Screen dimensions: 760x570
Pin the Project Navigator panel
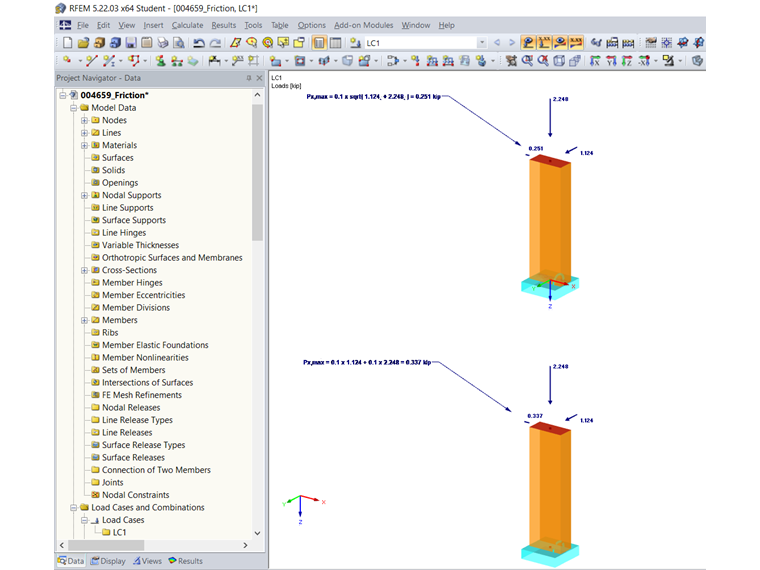click(249, 78)
